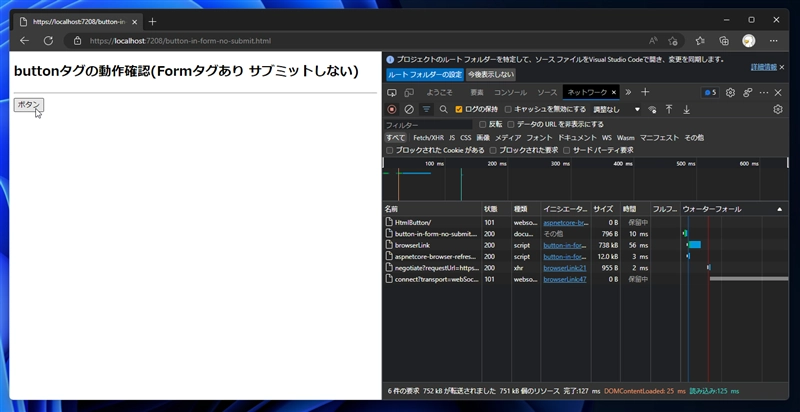Dismiss the root folder info bar

[782, 67]
